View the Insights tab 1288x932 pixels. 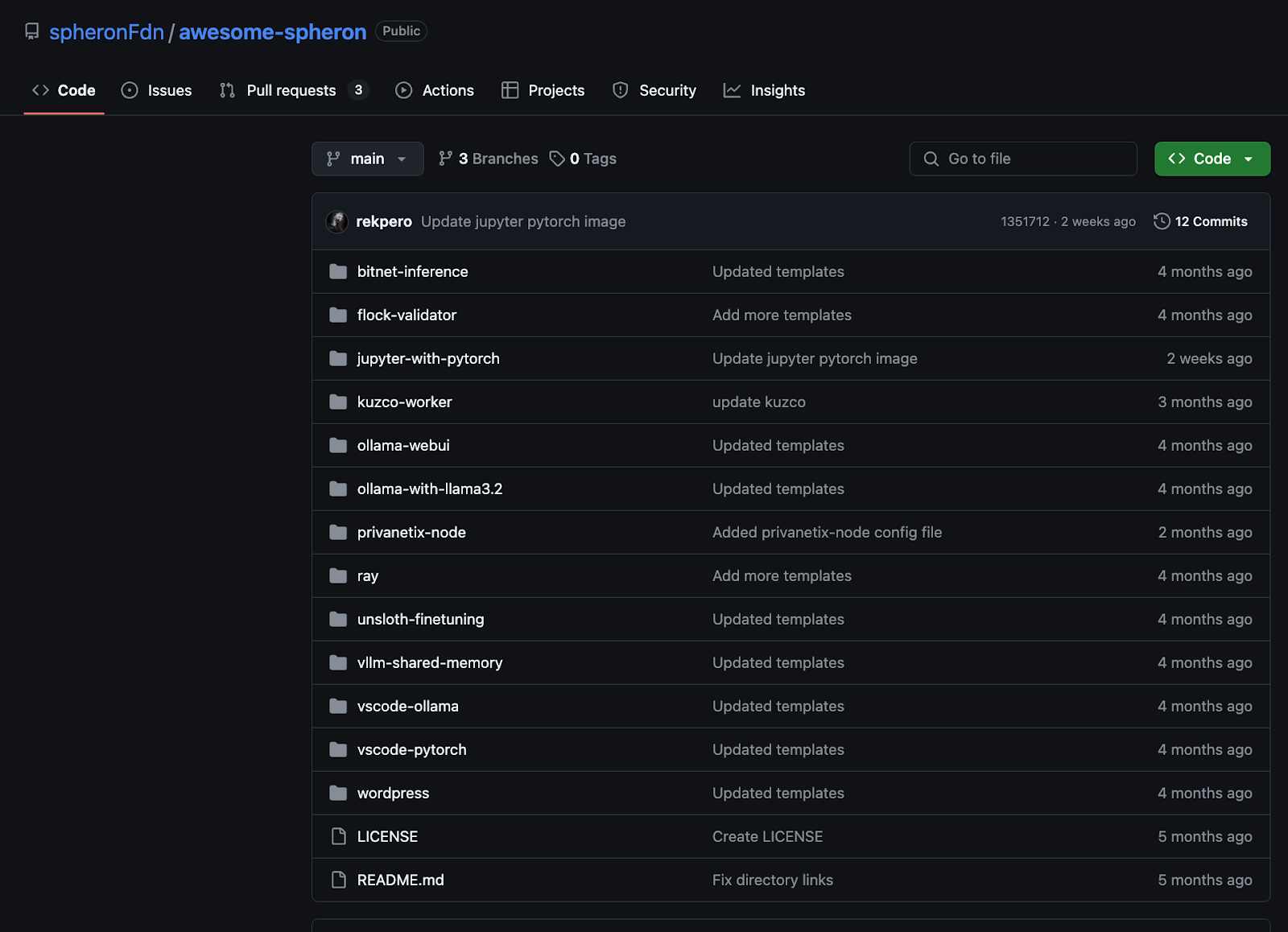[x=765, y=90]
